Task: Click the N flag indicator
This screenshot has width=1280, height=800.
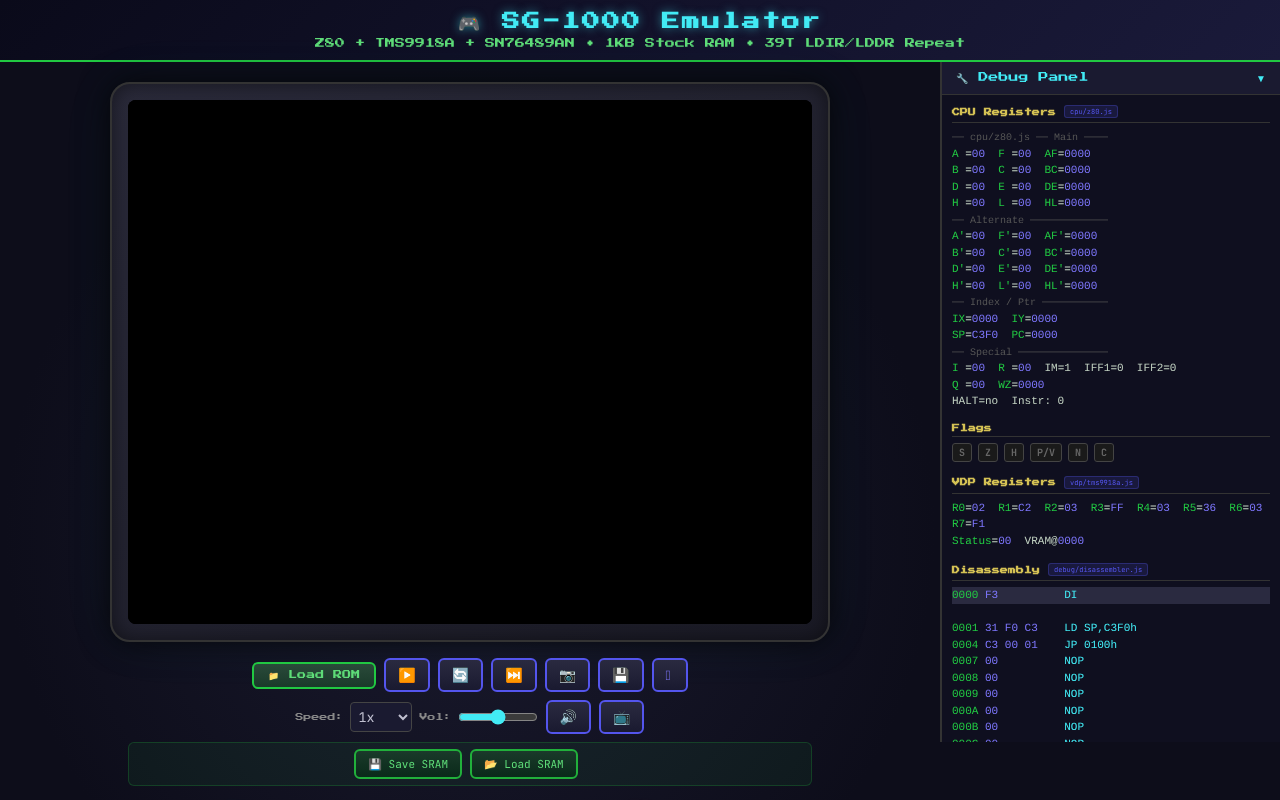Action: click(x=1078, y=453)
